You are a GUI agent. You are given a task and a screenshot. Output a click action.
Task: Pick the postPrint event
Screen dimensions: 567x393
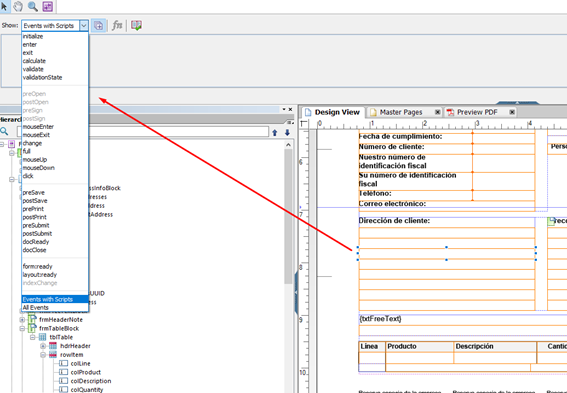(35, 217)
